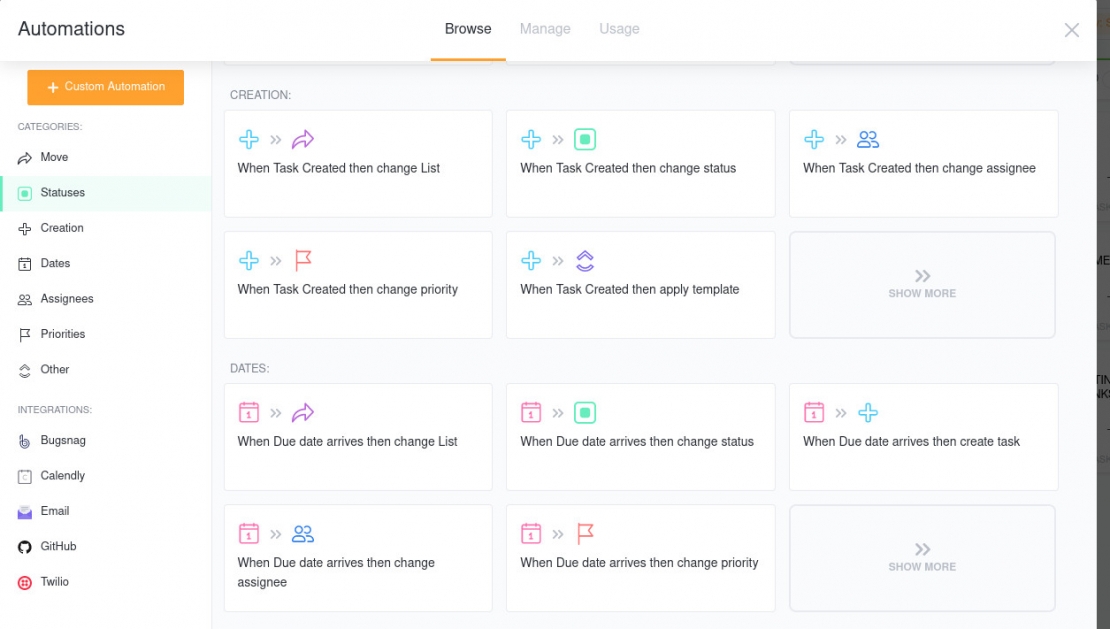
Task: Select the GitHub integration icon
Action: [27, 546]
